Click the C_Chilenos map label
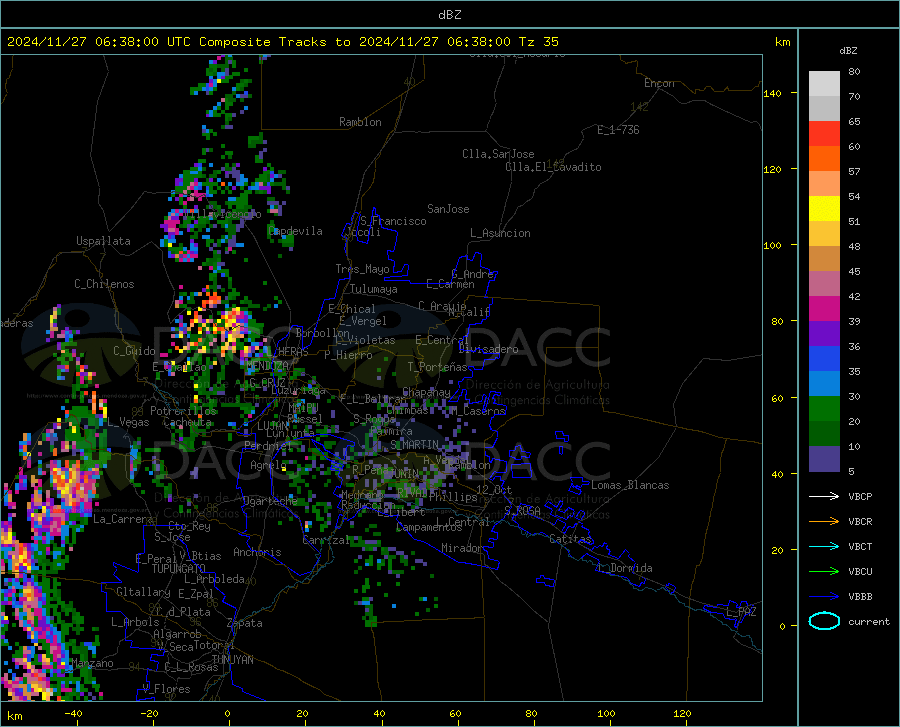This screenshot has height=727, width=900. pos(104,284)
